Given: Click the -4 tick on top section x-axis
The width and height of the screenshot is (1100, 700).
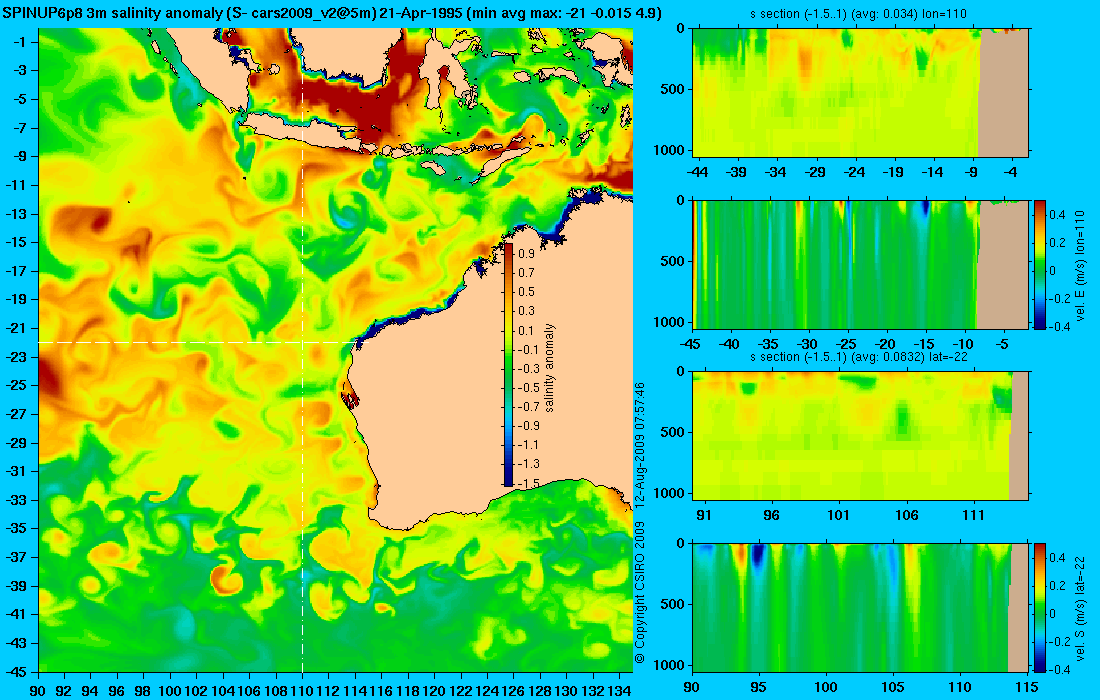Looking at the screenshot, I should pos(1010,172).
